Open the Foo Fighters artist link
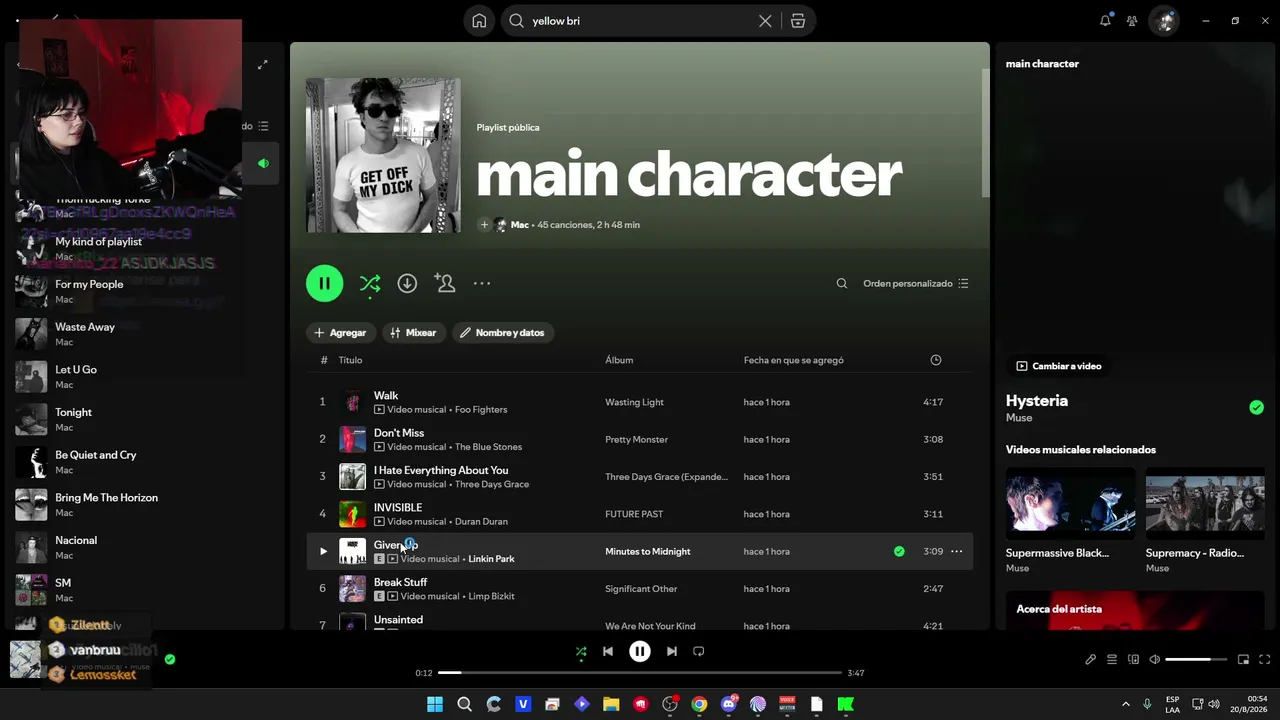 [x=481, y=410]
